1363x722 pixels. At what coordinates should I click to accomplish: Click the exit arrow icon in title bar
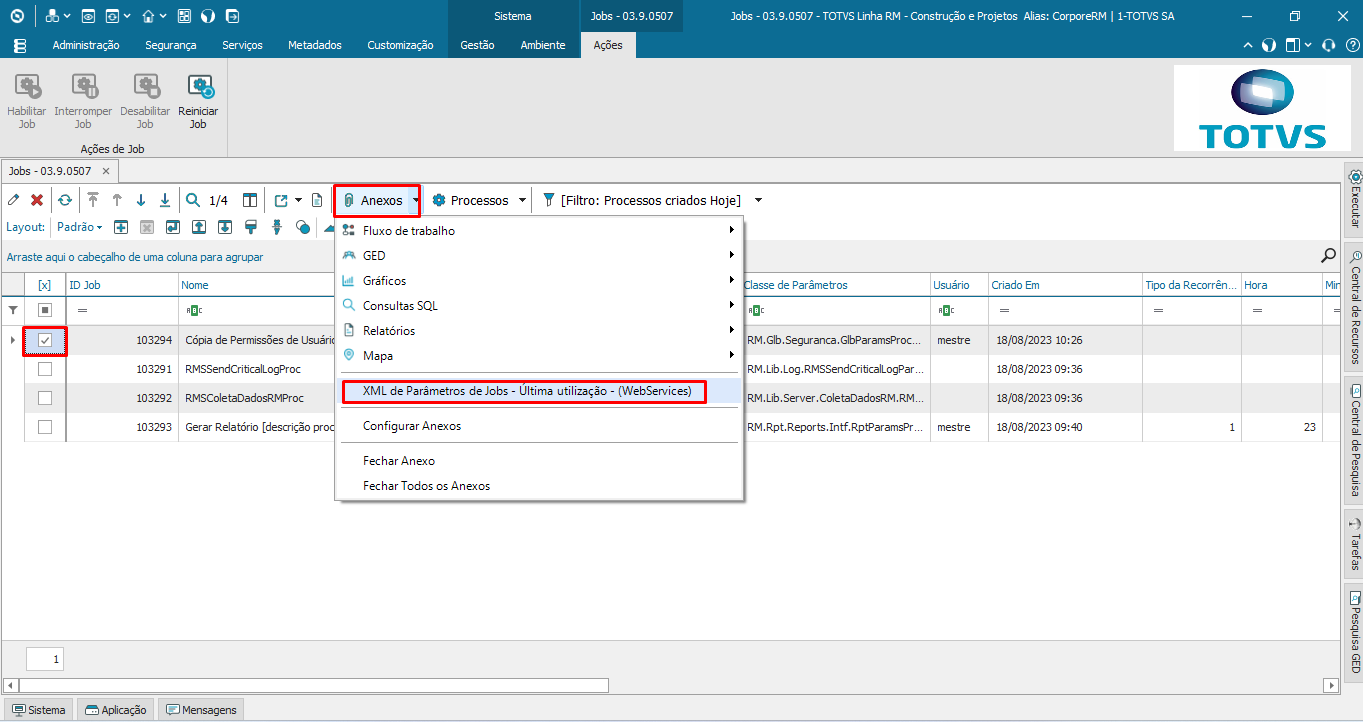pos(232,16)
